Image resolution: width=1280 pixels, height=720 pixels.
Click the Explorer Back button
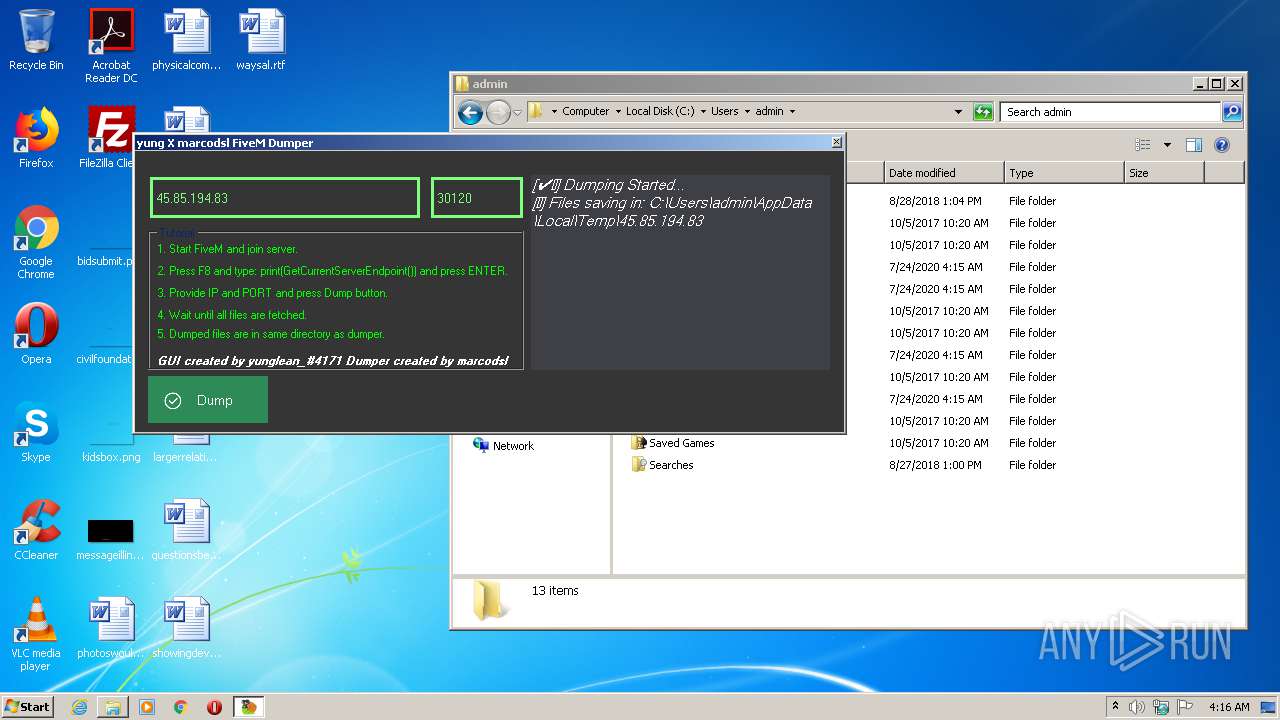pos(470,112)
